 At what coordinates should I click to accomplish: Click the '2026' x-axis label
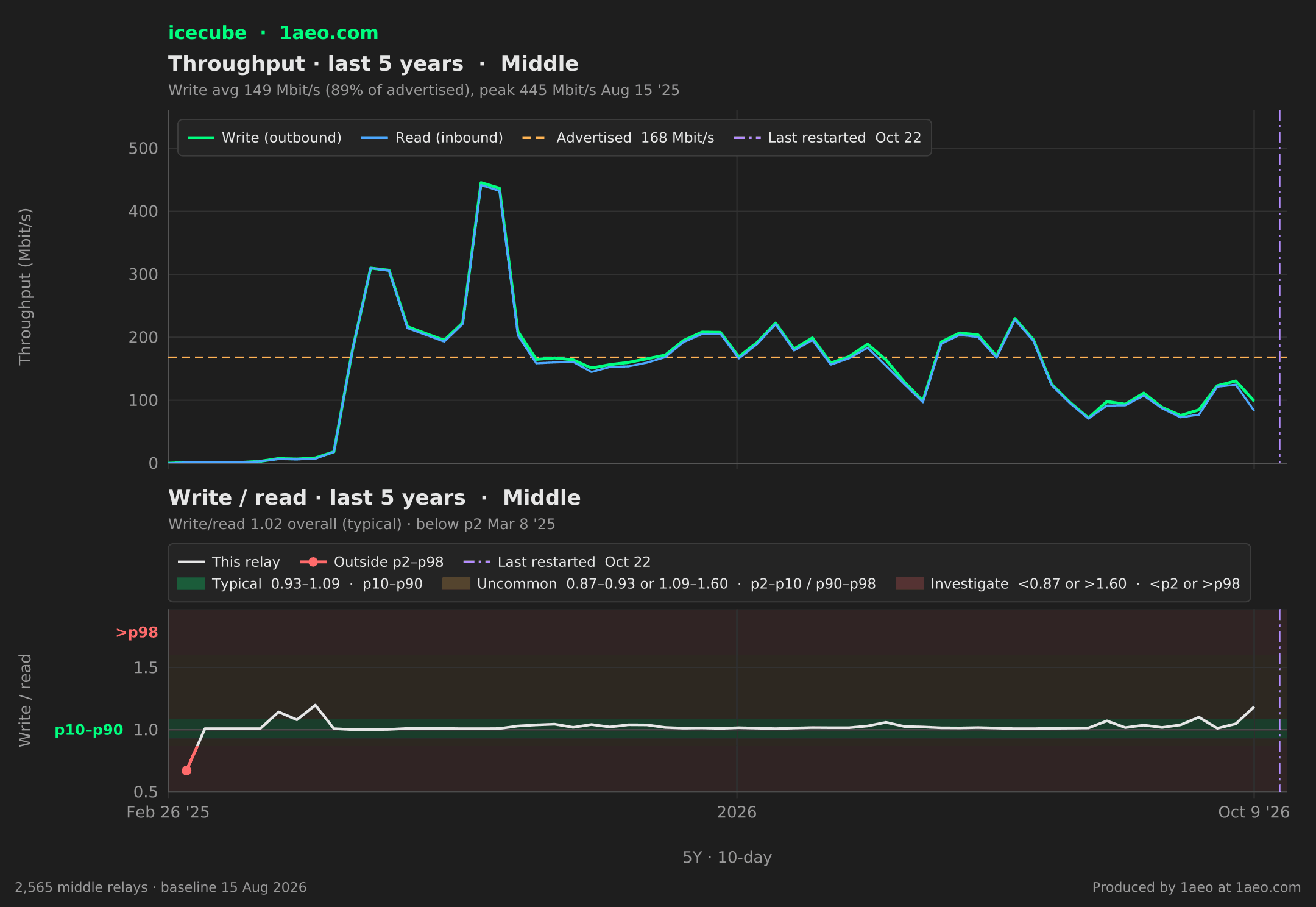[737, 813]
